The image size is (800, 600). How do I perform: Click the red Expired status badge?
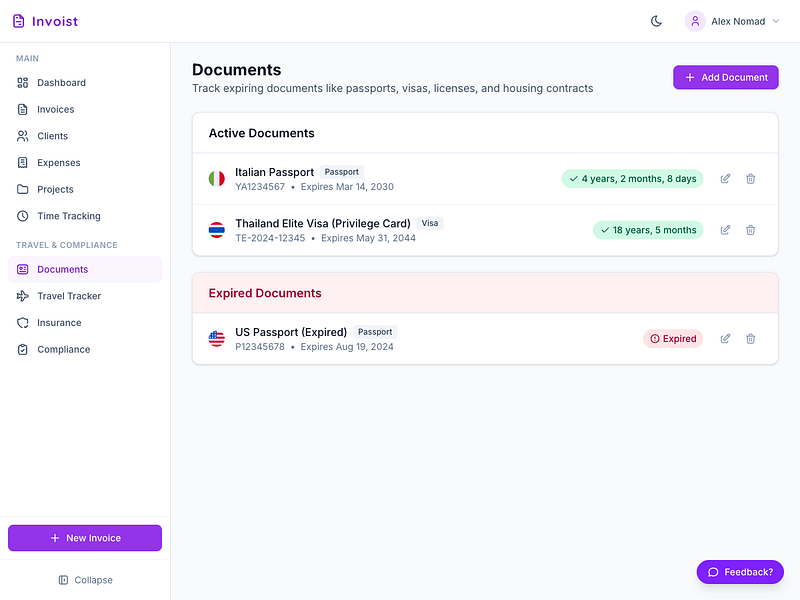coord(673,339)
